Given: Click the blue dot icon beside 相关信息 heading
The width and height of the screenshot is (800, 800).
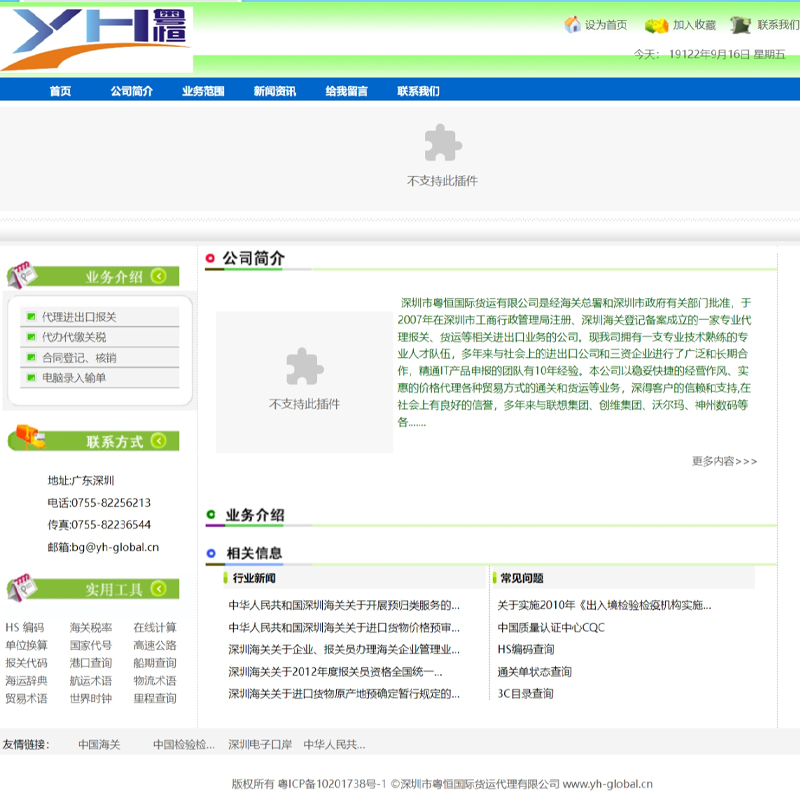Looking at the screenshot, I should coord(209,554).
